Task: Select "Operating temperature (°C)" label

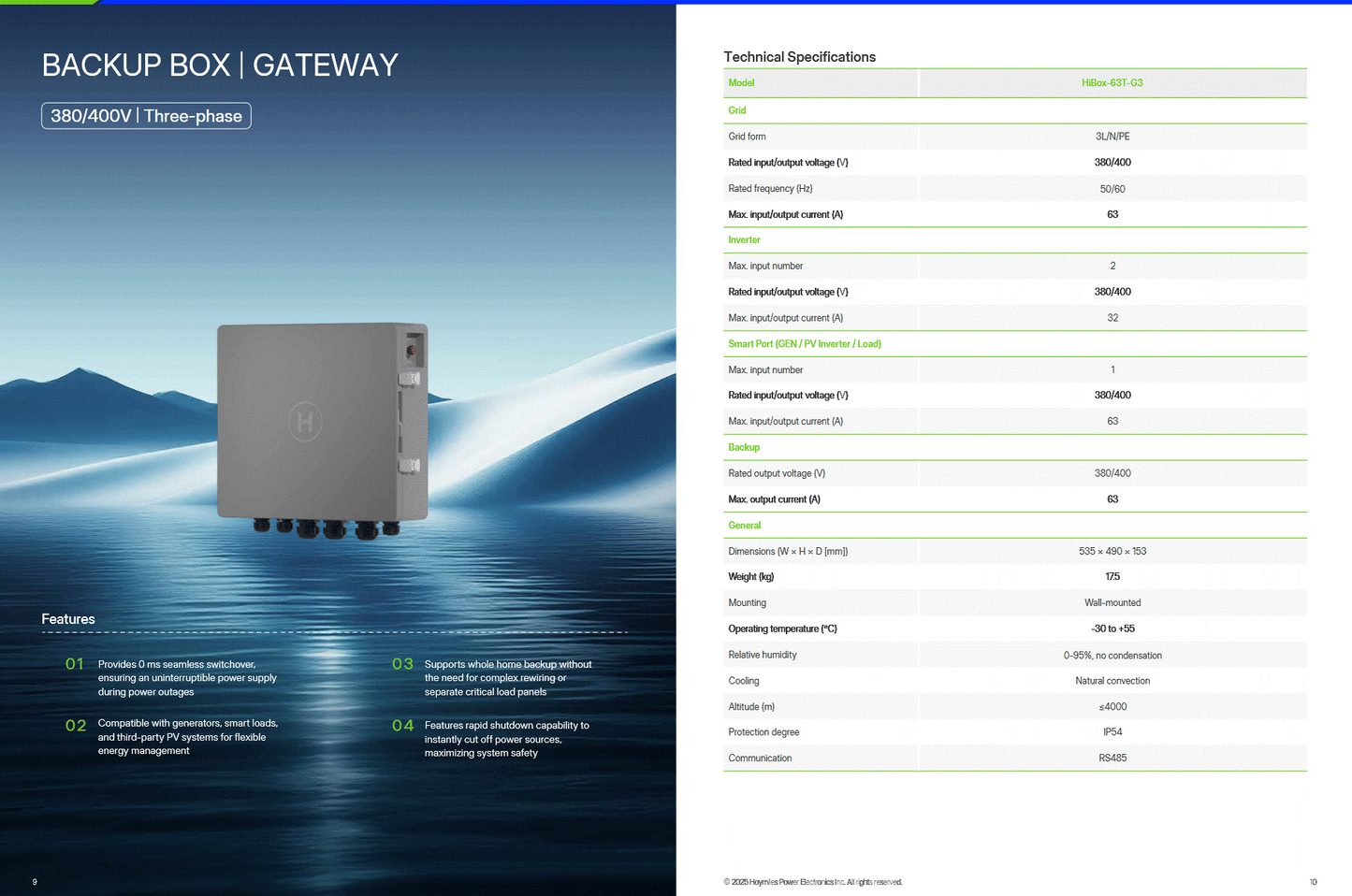Action: 782,629
